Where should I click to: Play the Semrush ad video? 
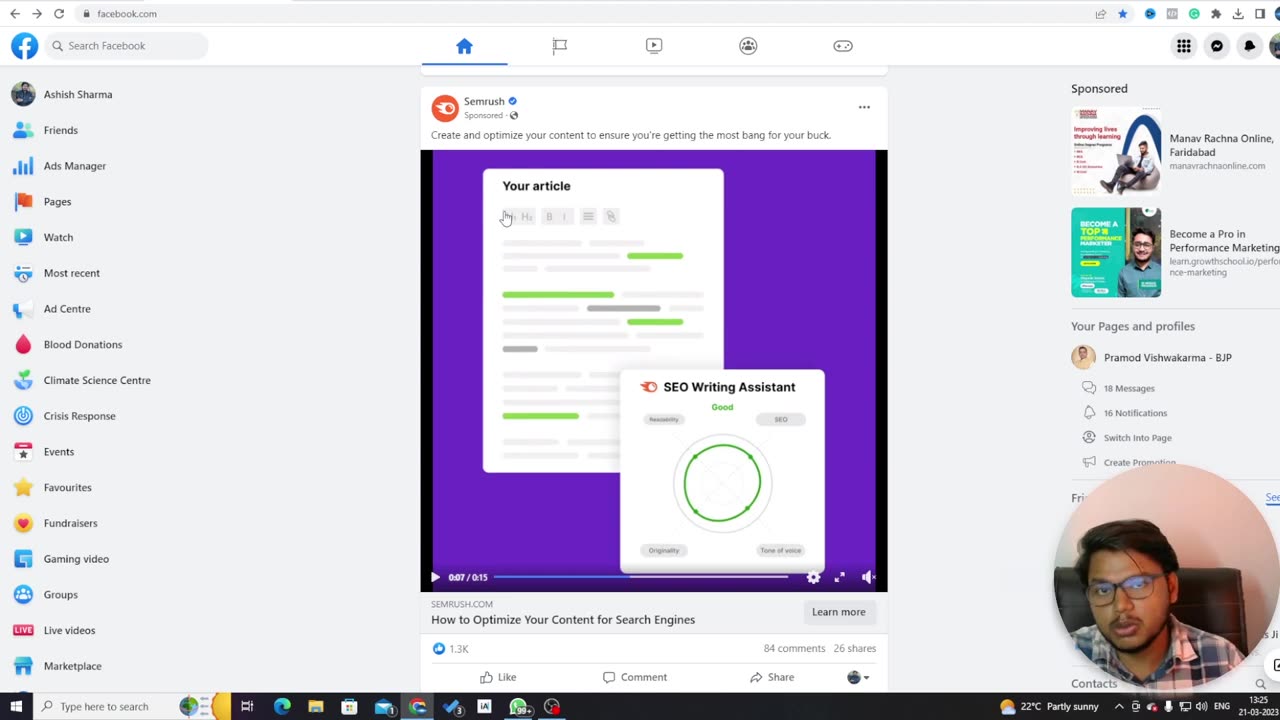point(435,577)
